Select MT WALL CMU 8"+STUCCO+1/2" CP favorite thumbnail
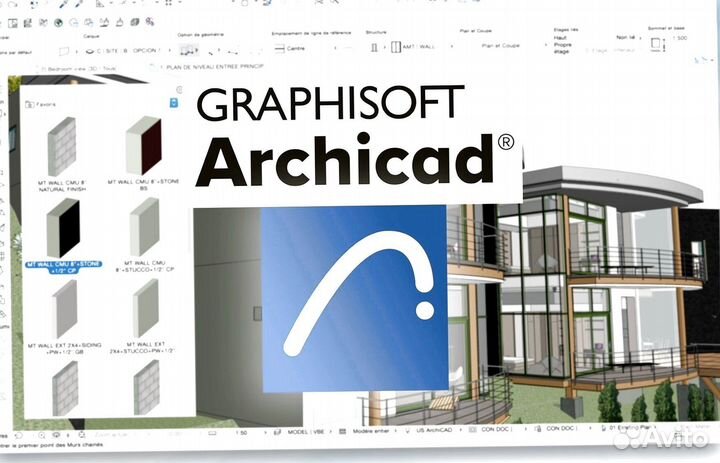Screen dimensions: 720x463 tap(145, 227)
